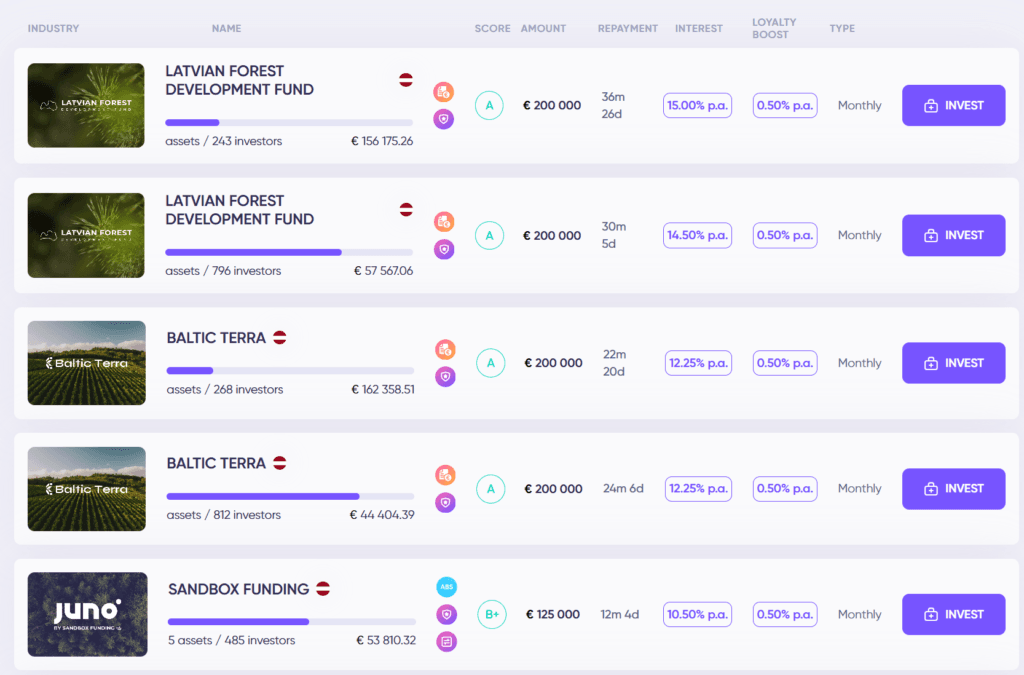Invest in Baltic Terra with 22m 20d repayment
The height and width of the screenshot is (675, 1024).
pos(953,363)
